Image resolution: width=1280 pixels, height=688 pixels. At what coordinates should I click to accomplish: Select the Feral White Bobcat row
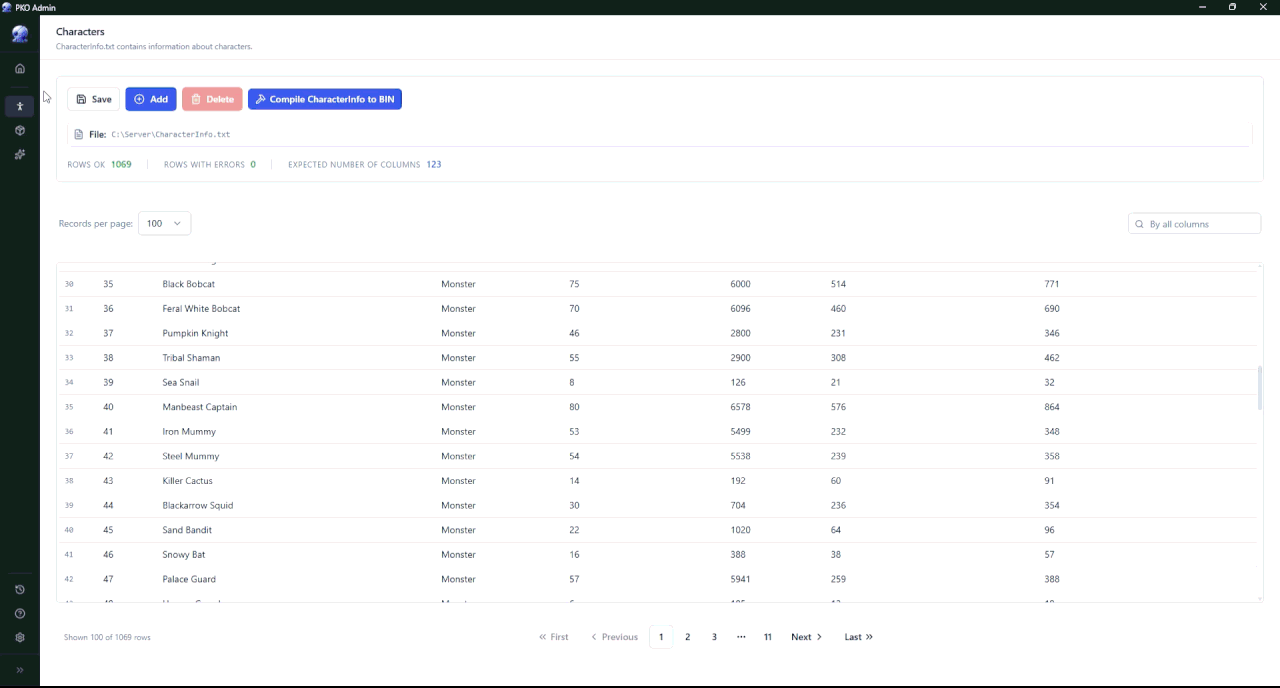click(658, 309)
